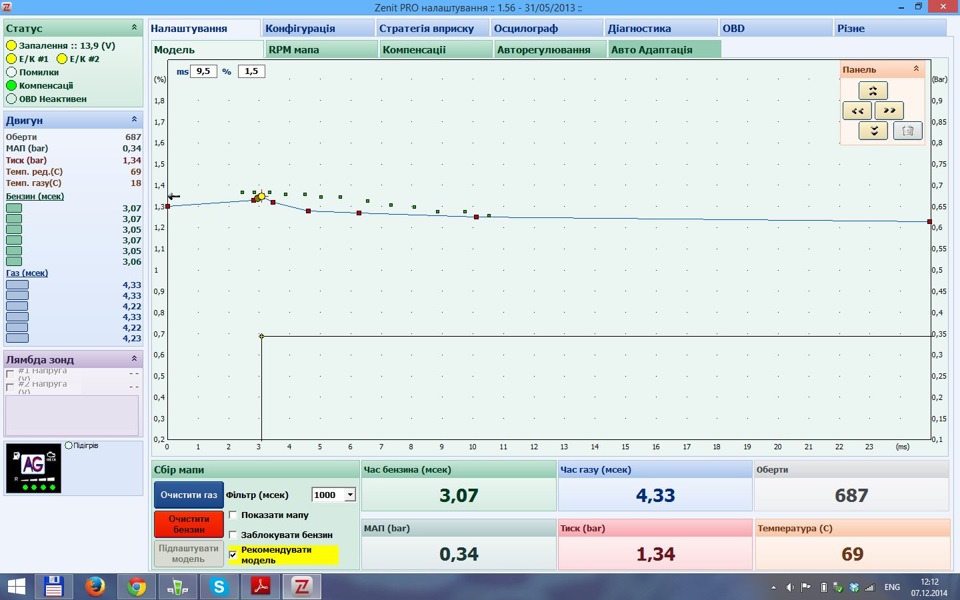Collapse the Статус panel
Viewport: 960px width, 600px height.
pos(134,28)
